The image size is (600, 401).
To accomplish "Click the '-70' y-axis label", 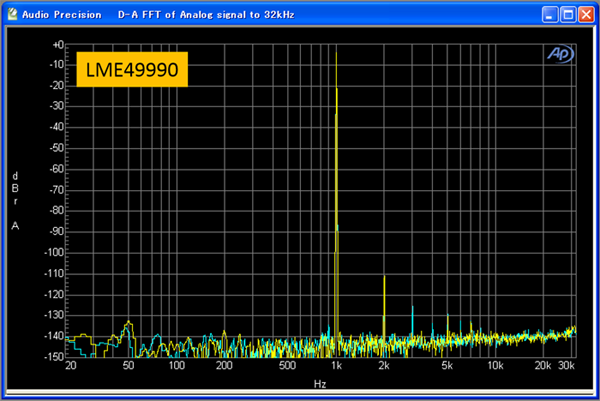I will point(57,190).
